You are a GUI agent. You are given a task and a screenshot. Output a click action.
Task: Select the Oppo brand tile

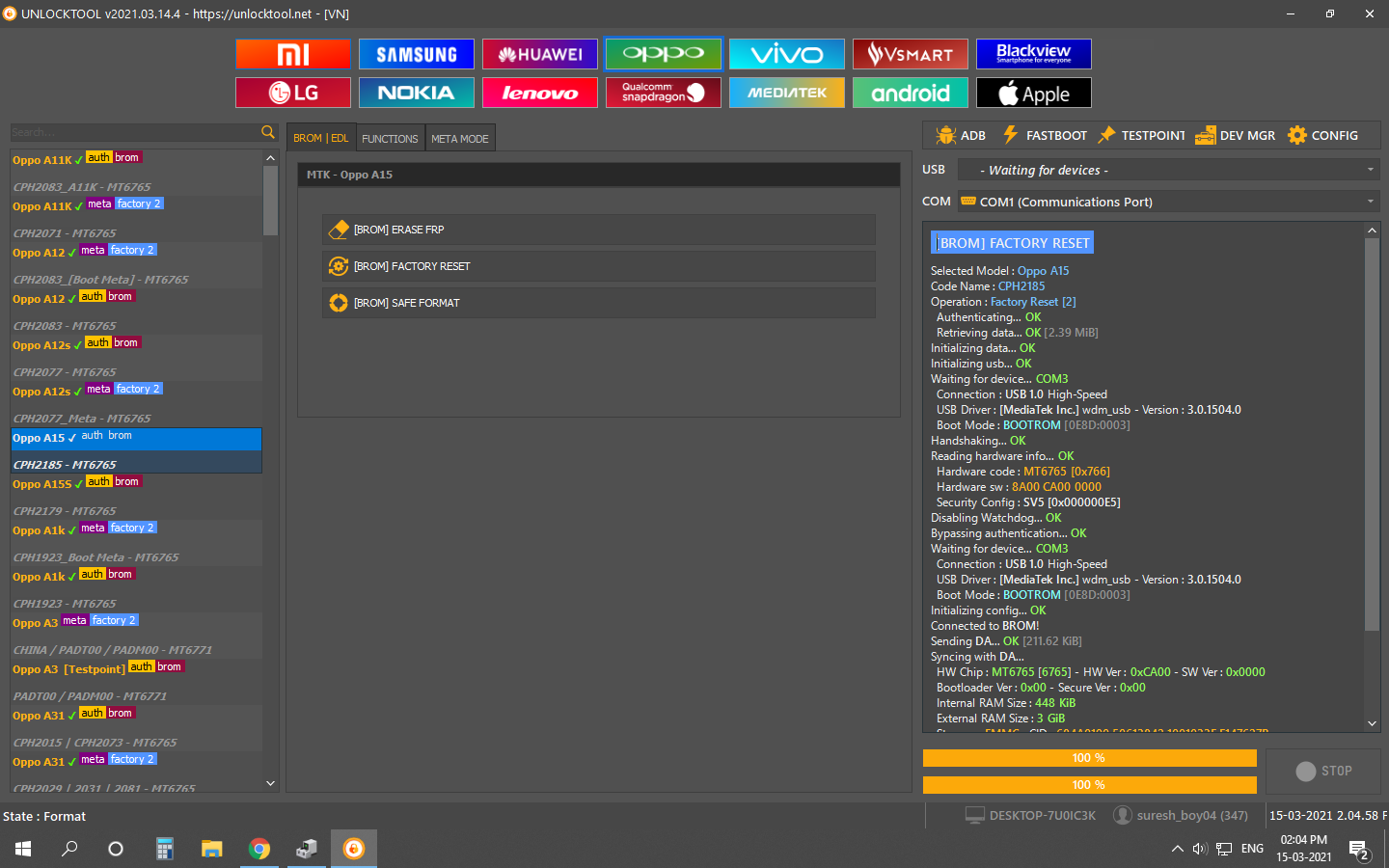click(664, 54)
